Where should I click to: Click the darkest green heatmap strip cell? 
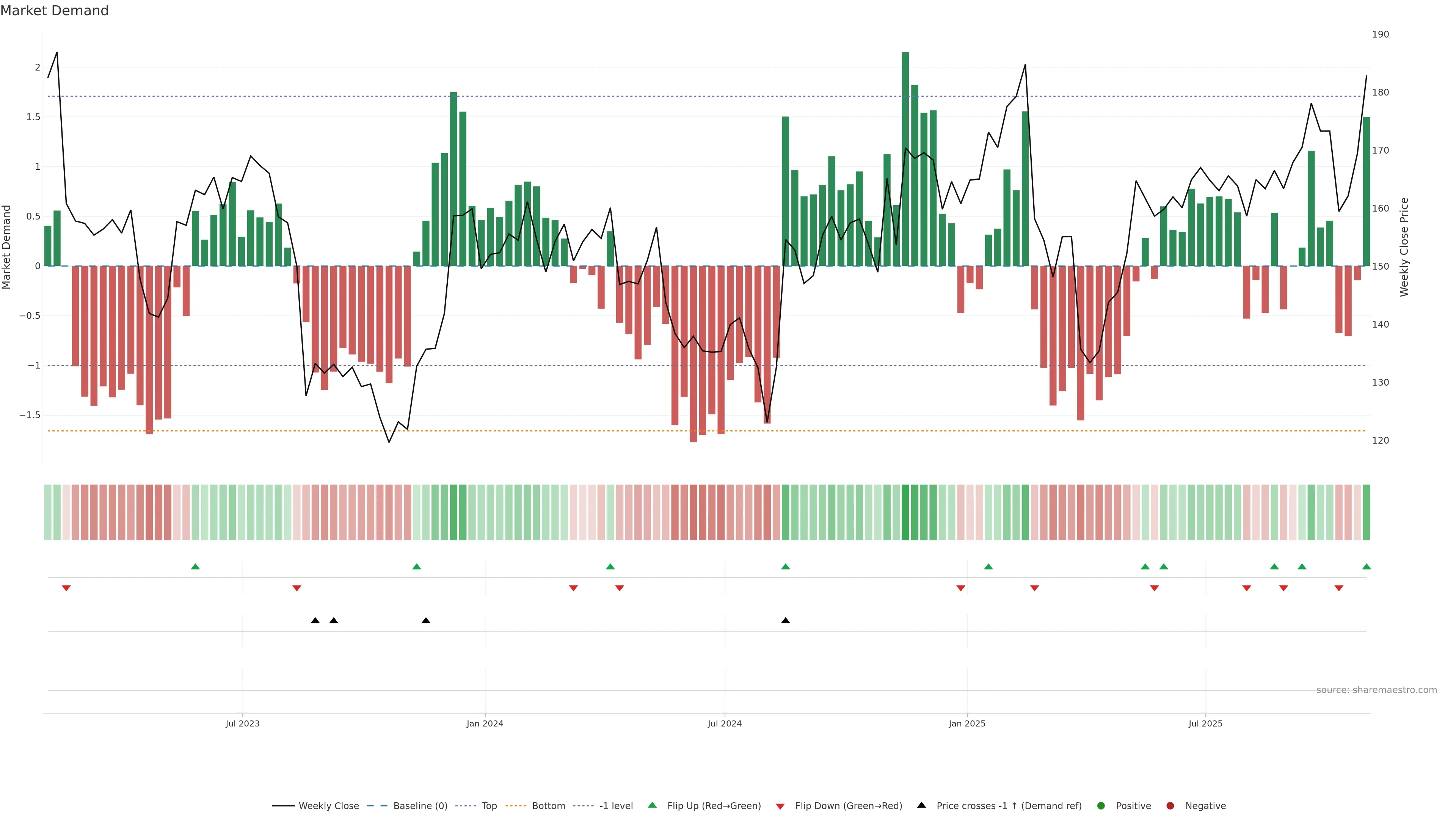[x=905, y=512]
